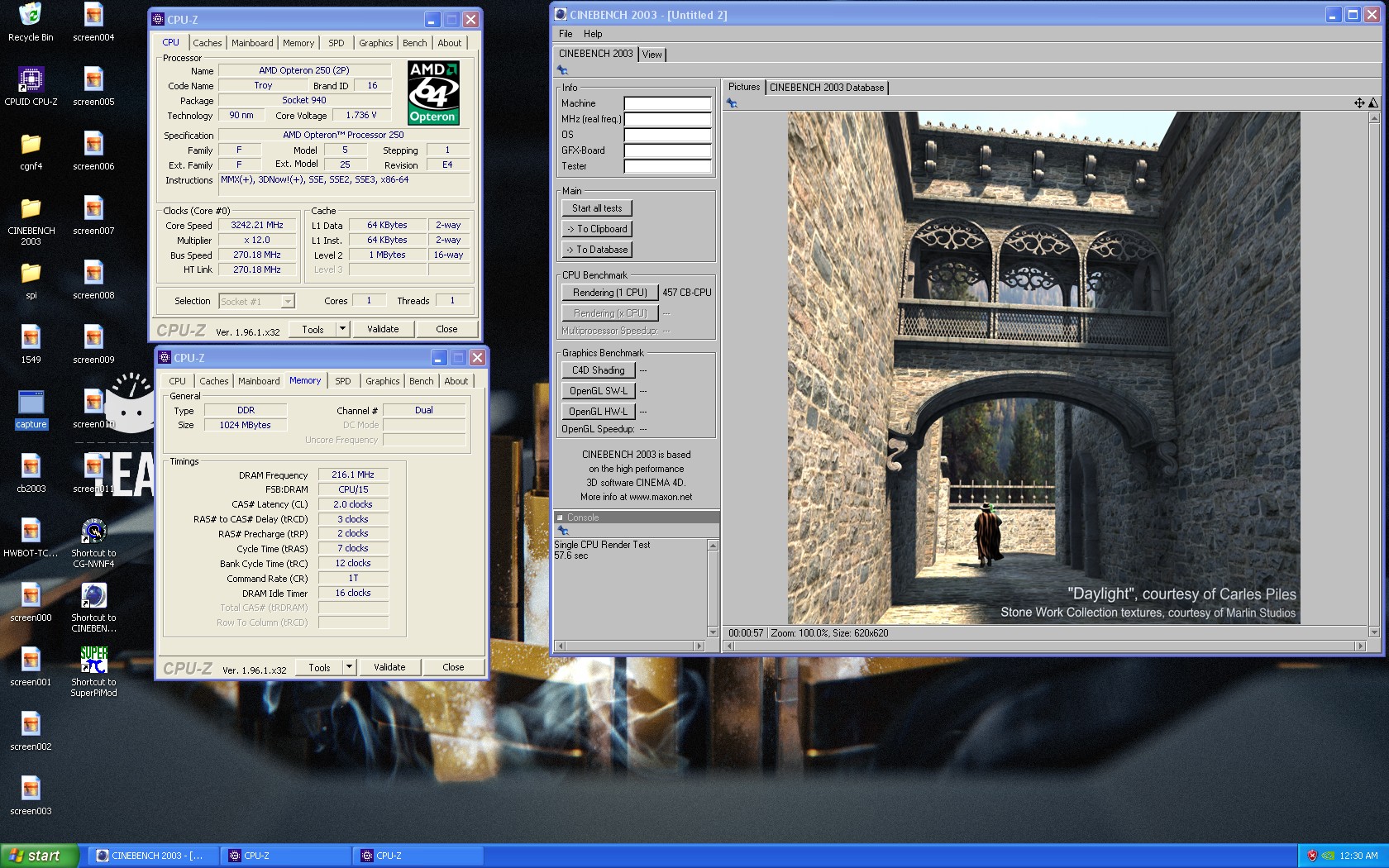Run the OpenGL HW-L benchmark
Screen dimensions: 1389x868
point(599,412)
